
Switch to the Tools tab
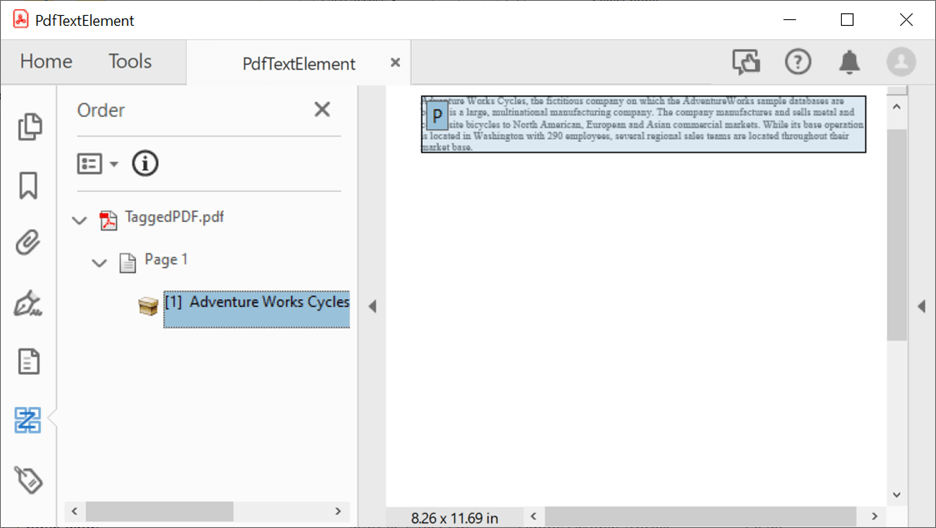coord(130,62)
